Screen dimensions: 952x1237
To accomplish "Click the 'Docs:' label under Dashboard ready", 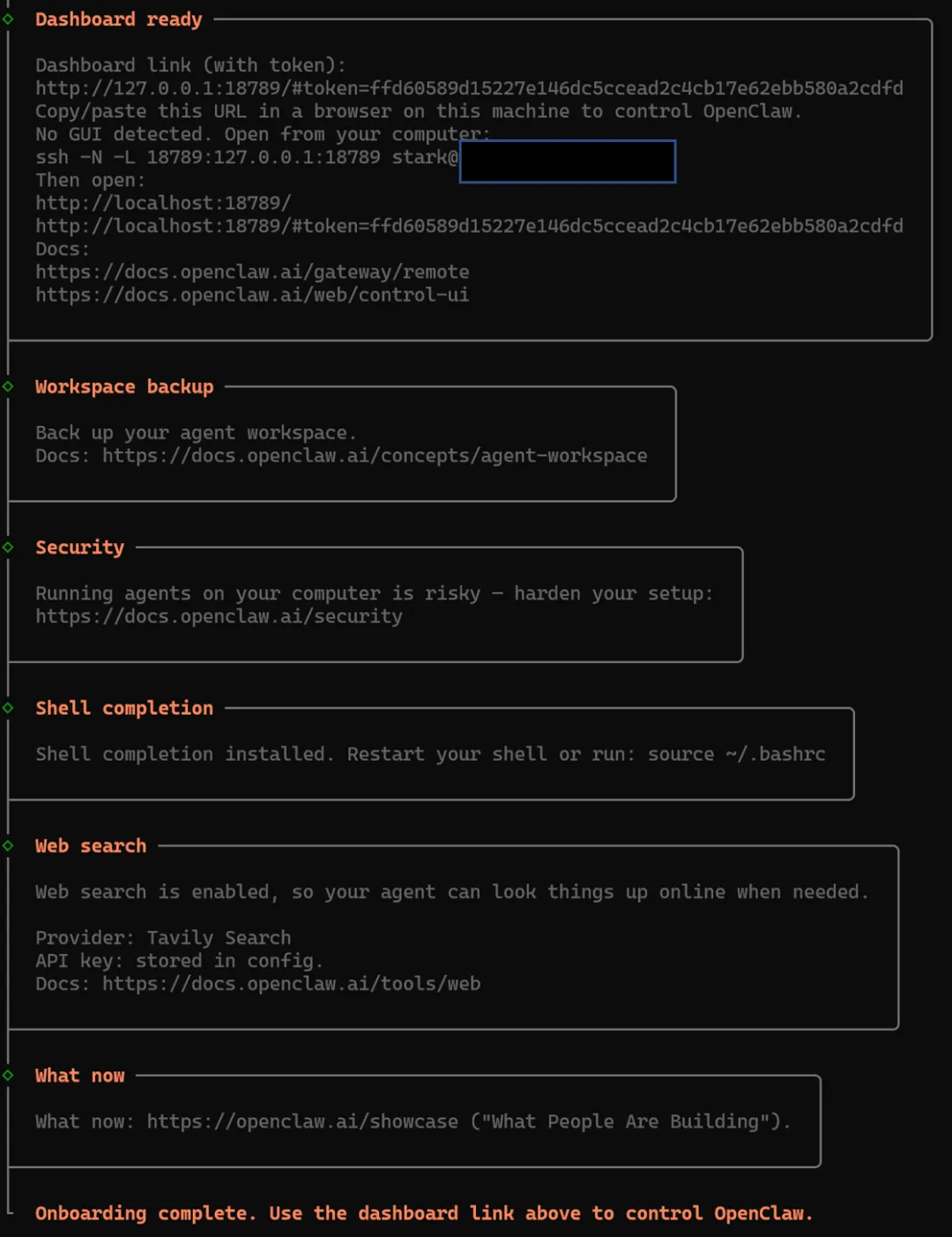I will tap(62, 249).
